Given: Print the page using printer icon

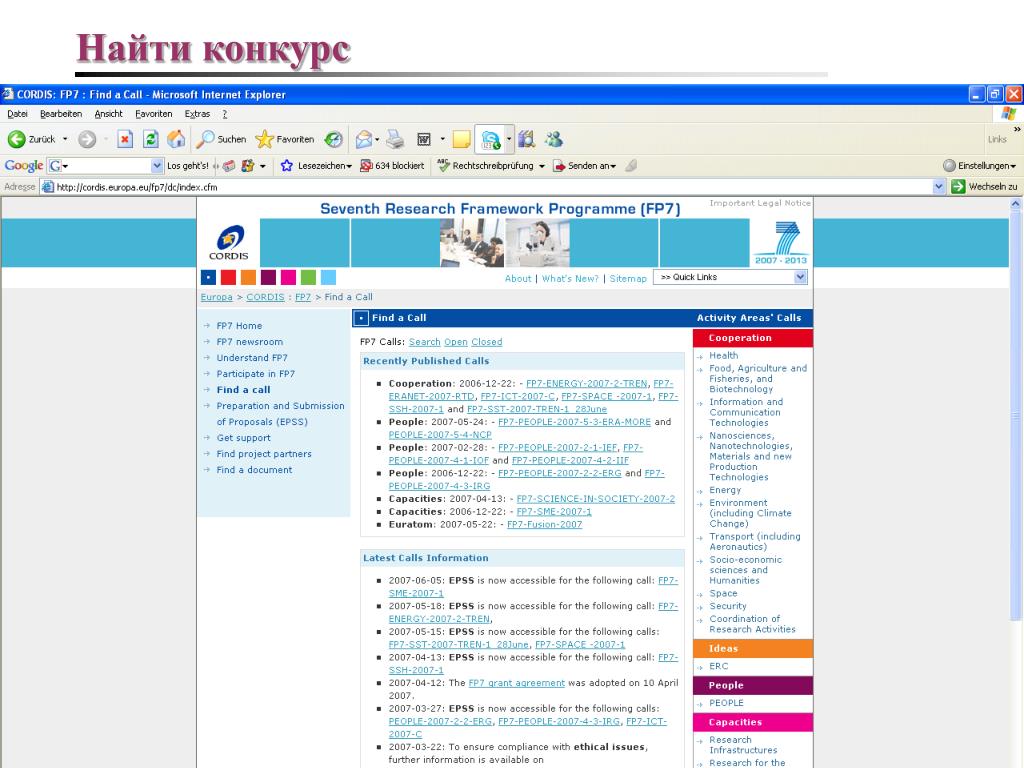Looking at the screenshot, I should 394,139.
